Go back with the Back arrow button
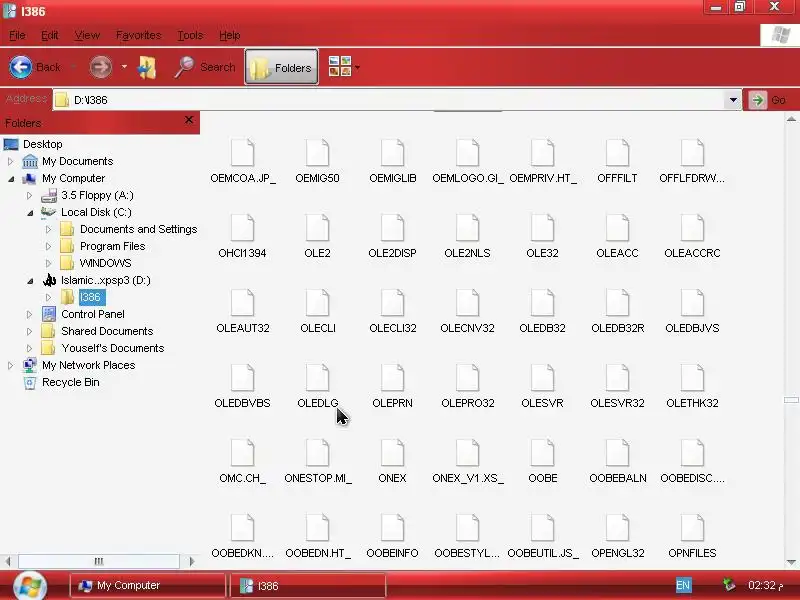Screen dimensions: 800x600 [35, 67]
